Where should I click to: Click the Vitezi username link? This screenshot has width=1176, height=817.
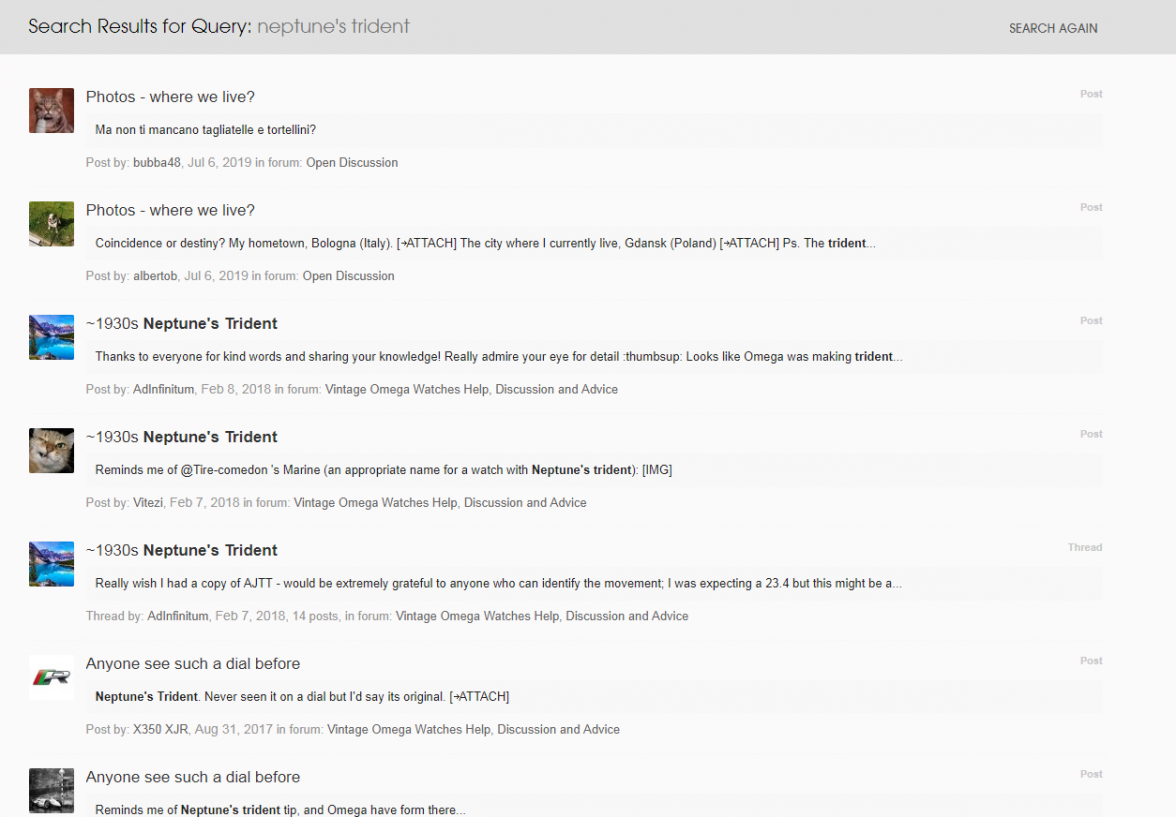click(x=147, y=503)
